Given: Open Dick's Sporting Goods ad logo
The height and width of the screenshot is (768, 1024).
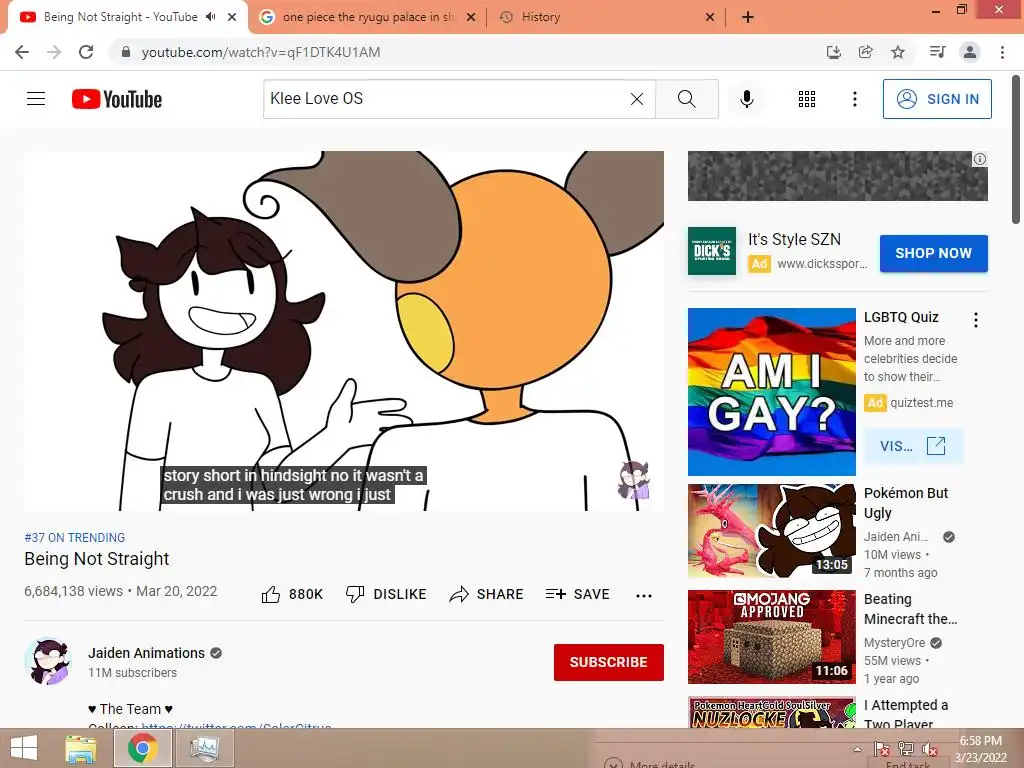Looking at the screenshot, I should (712, 251).
